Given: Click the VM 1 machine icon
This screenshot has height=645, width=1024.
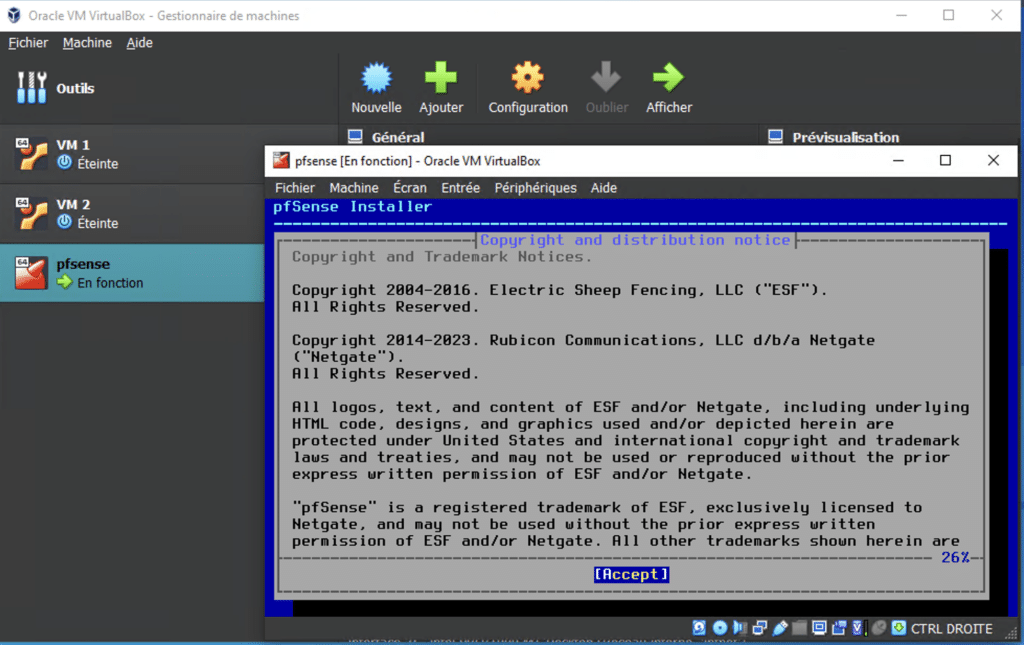Looking at the screenshot, I should click(31, 154).
